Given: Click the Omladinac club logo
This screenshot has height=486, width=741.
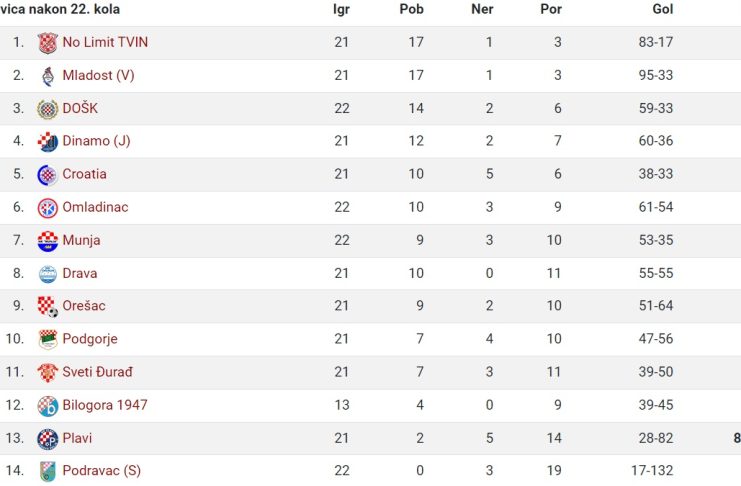Looking at the screenshot, I should click(48, 208).
